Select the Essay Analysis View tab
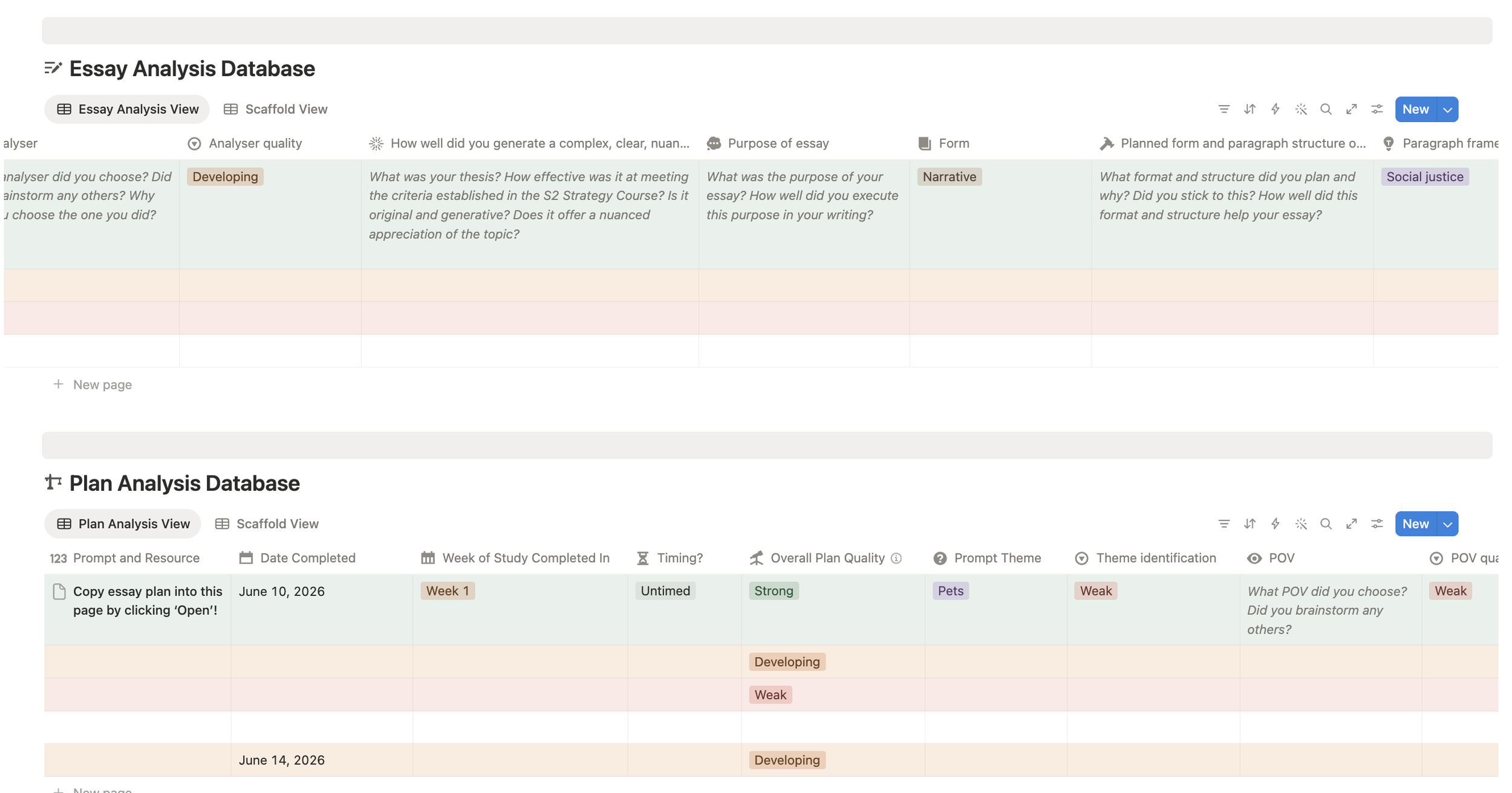The width and height of the screenshot is (1512, 793). point(127,109)
